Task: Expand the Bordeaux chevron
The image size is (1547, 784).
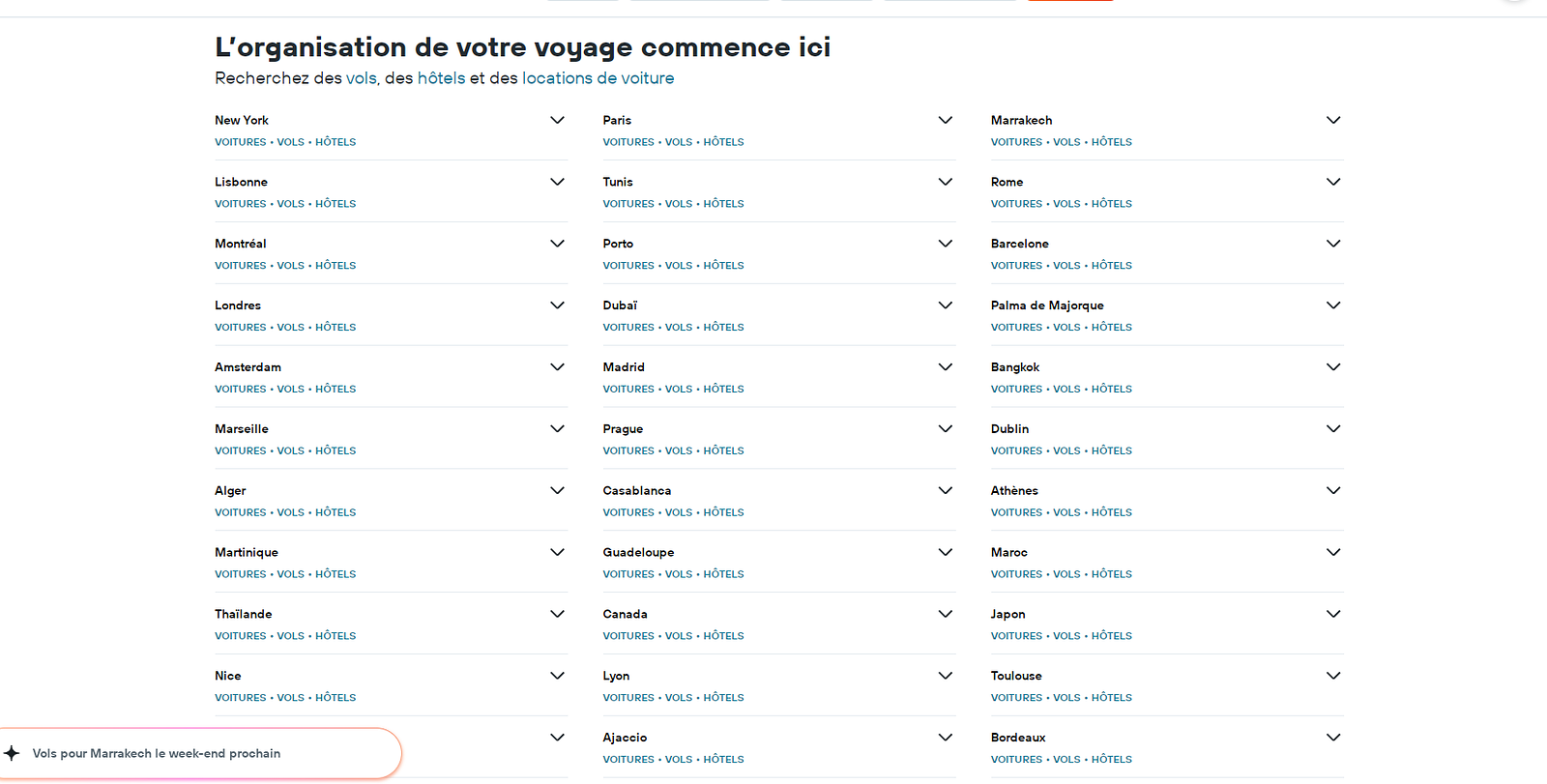Action: point(1333,738)
